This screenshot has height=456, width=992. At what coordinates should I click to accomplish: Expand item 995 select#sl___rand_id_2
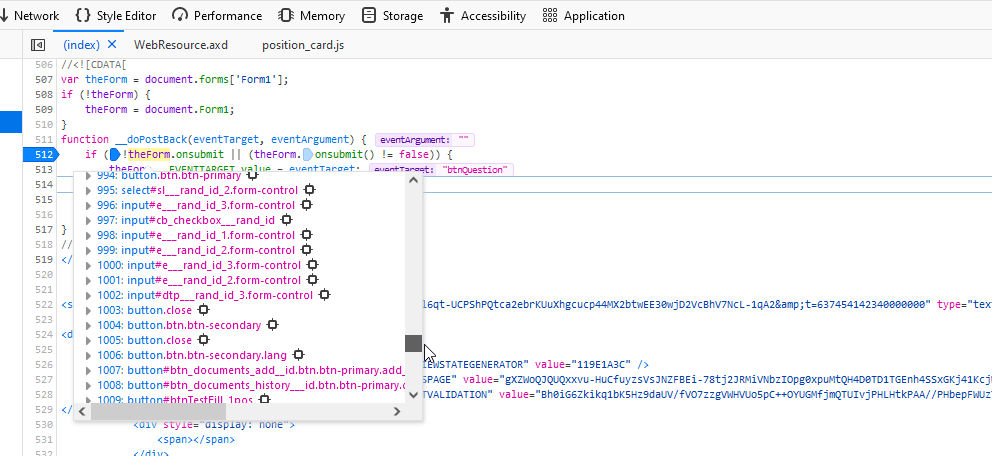point(89,190)
